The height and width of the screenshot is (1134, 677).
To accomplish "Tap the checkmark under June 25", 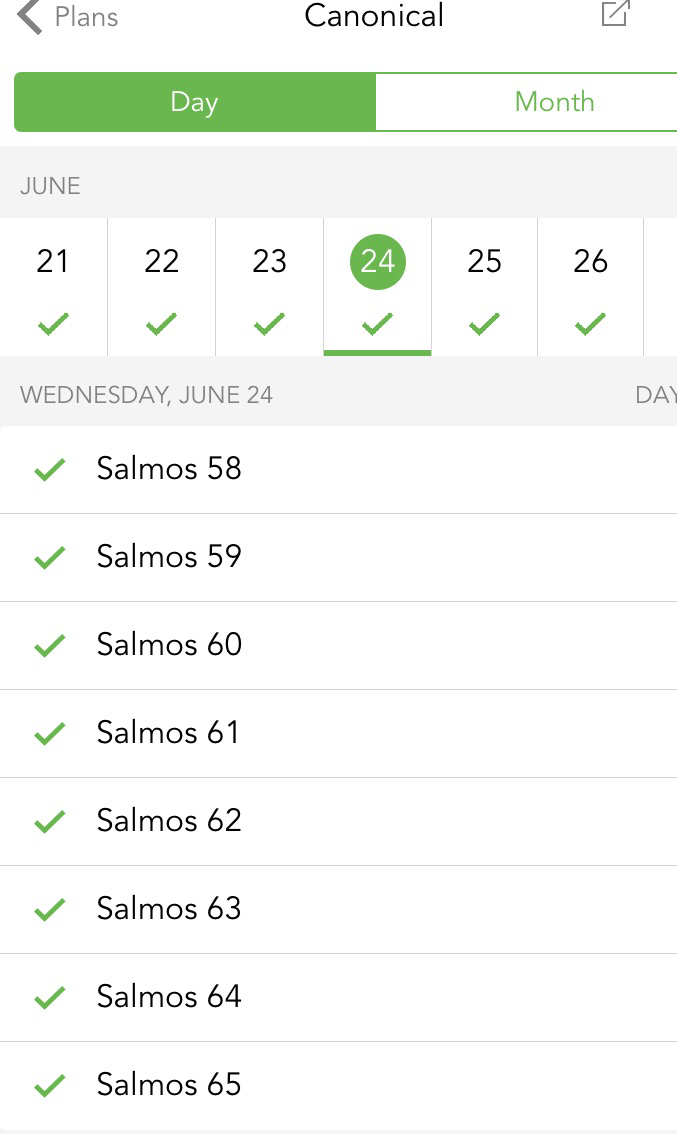I will (484, 324).
